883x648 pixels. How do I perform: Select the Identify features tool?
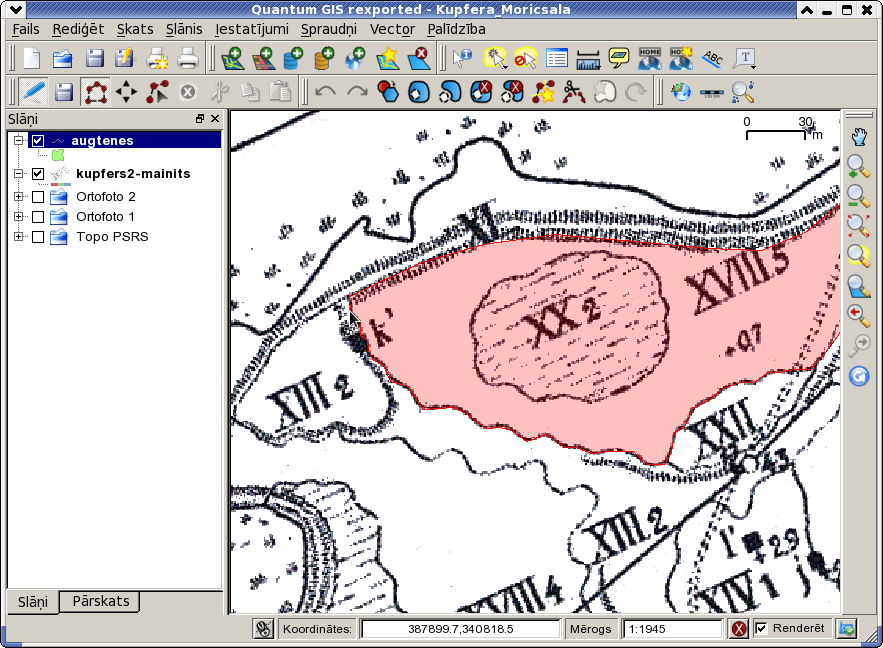point(462,58)
